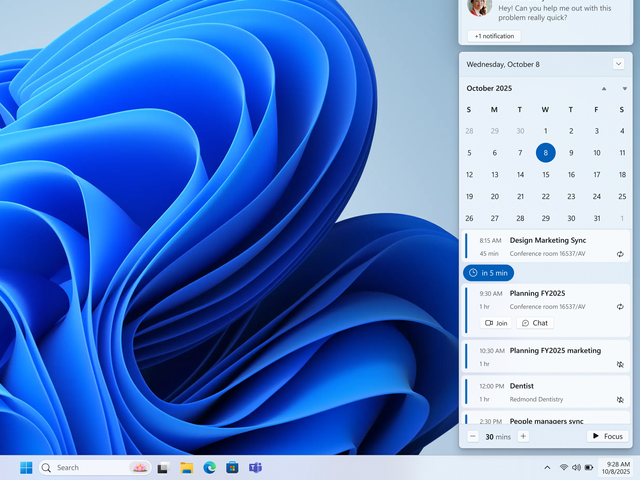Select October 15 in the calendar
Screen dimensions: 640x480
tap(545, 174)
